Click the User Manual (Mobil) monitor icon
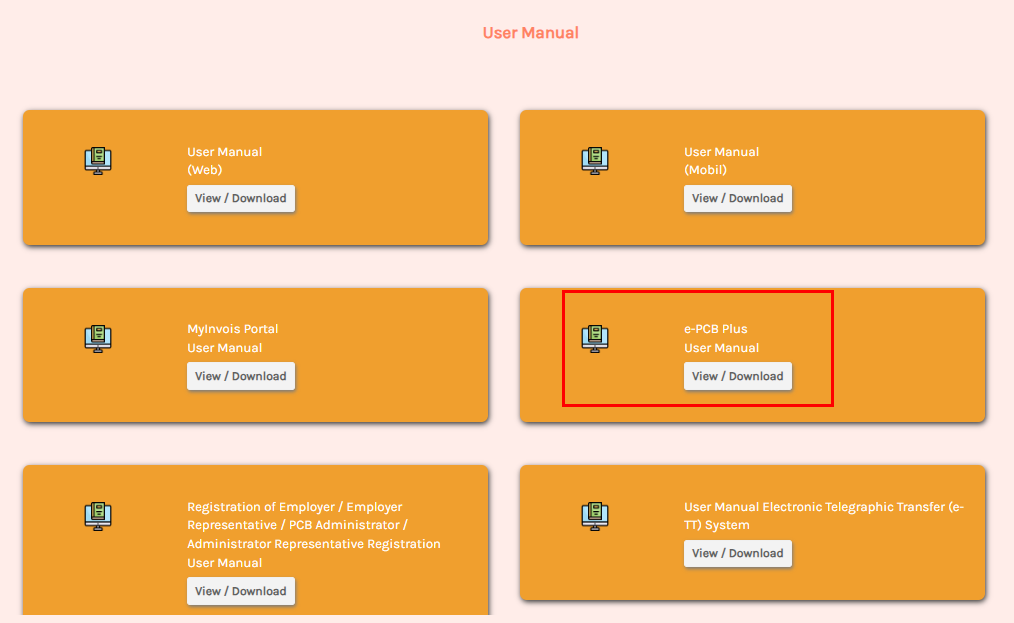 point(594,160)
